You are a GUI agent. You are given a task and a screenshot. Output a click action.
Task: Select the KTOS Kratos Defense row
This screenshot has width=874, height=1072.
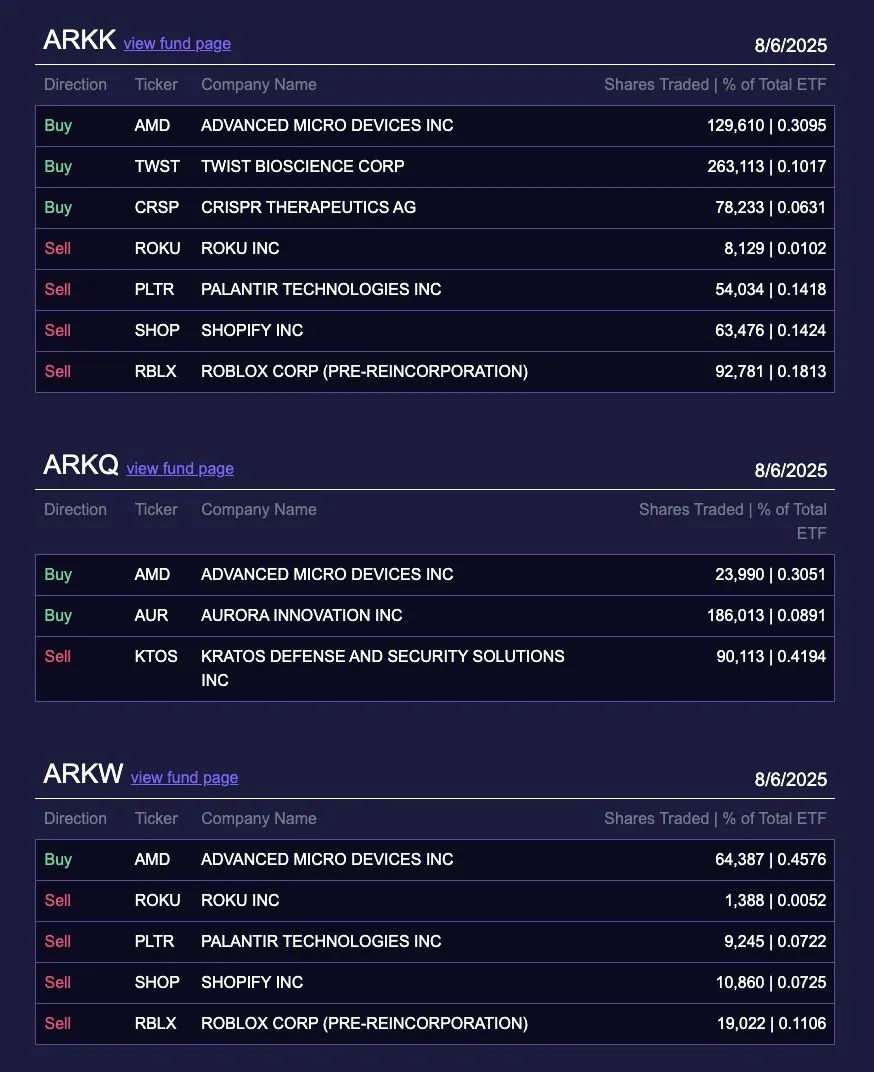(x=435, y=669)
